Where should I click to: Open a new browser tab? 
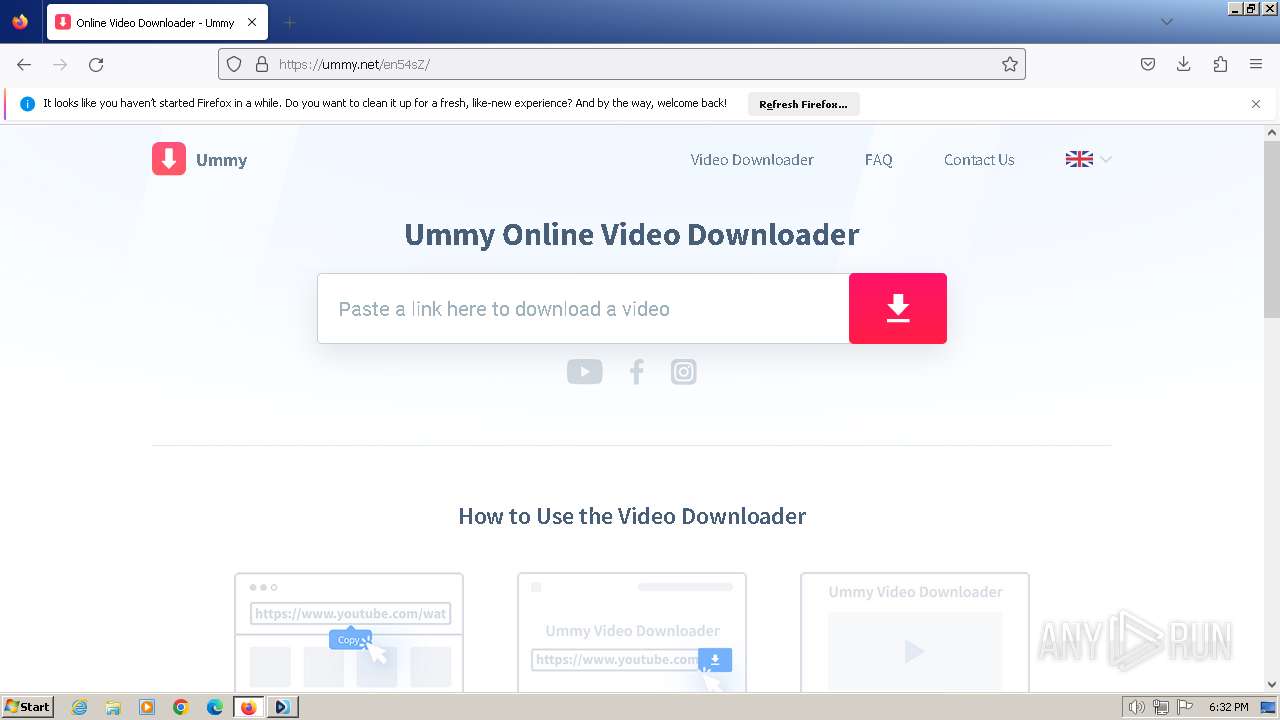coord(289,22)
